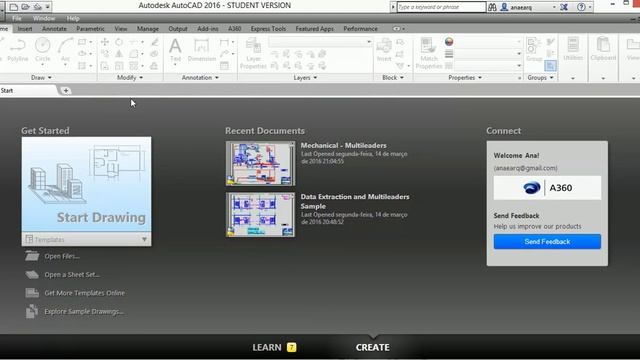Select the Mirror tool in Modify panel
This screenshot has height=360, width=640.
tap(119, 54)
